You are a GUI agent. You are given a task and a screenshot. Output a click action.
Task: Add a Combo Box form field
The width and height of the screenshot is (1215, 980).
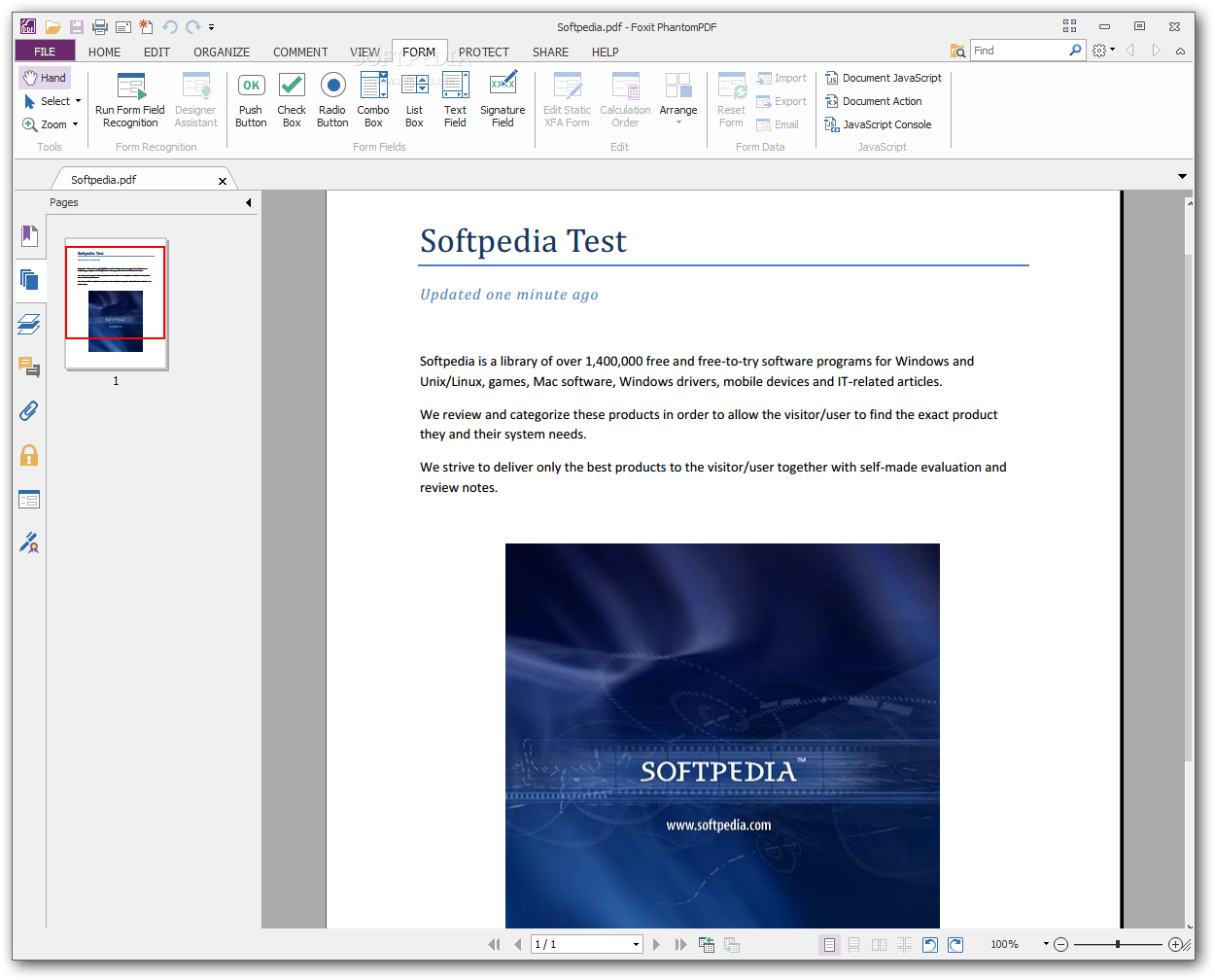(x=373, y=100)
